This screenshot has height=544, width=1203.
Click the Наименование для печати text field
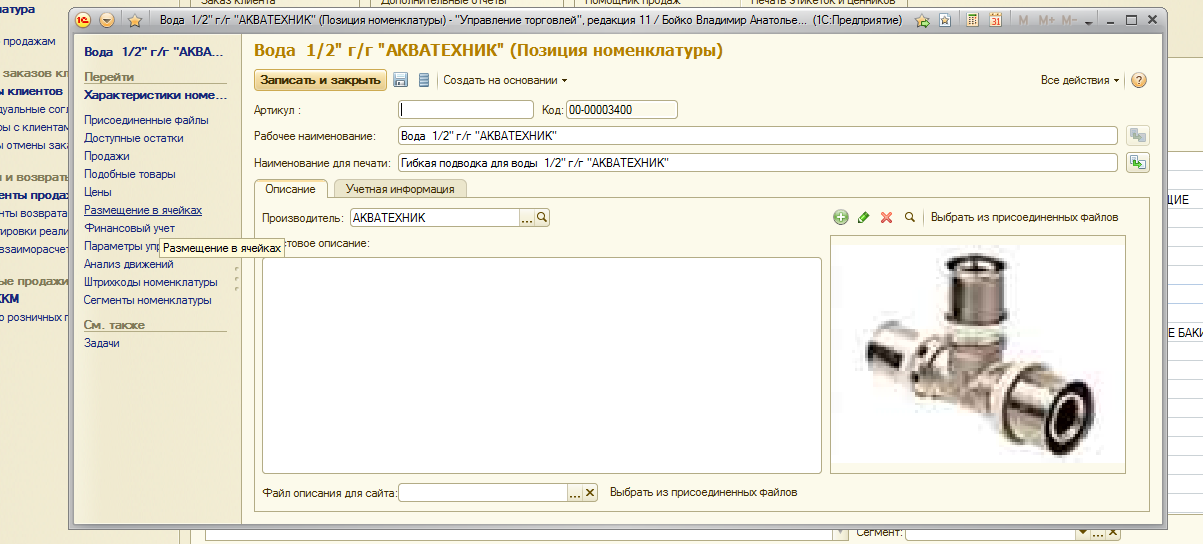point(757,162)
